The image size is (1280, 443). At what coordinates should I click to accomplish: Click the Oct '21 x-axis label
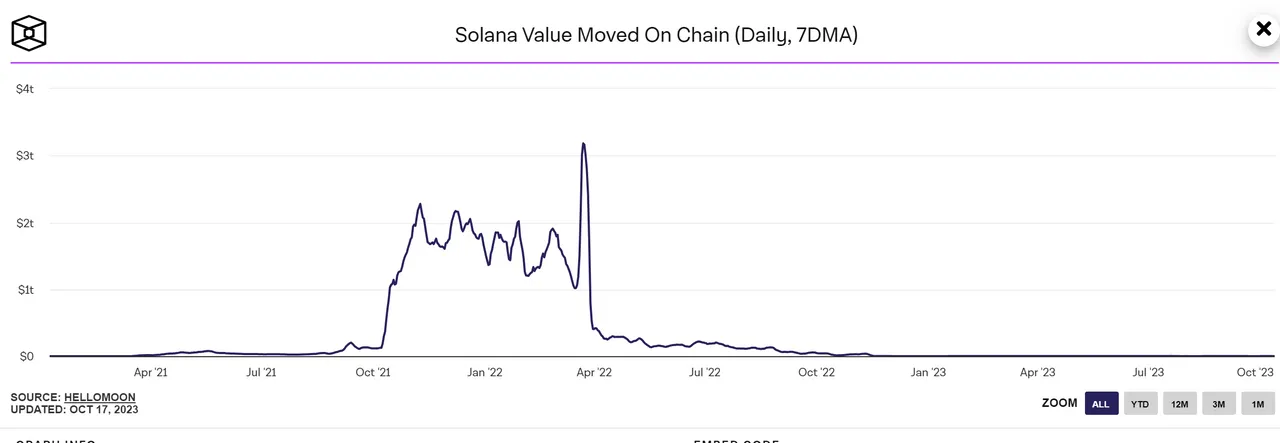point(372,372)
